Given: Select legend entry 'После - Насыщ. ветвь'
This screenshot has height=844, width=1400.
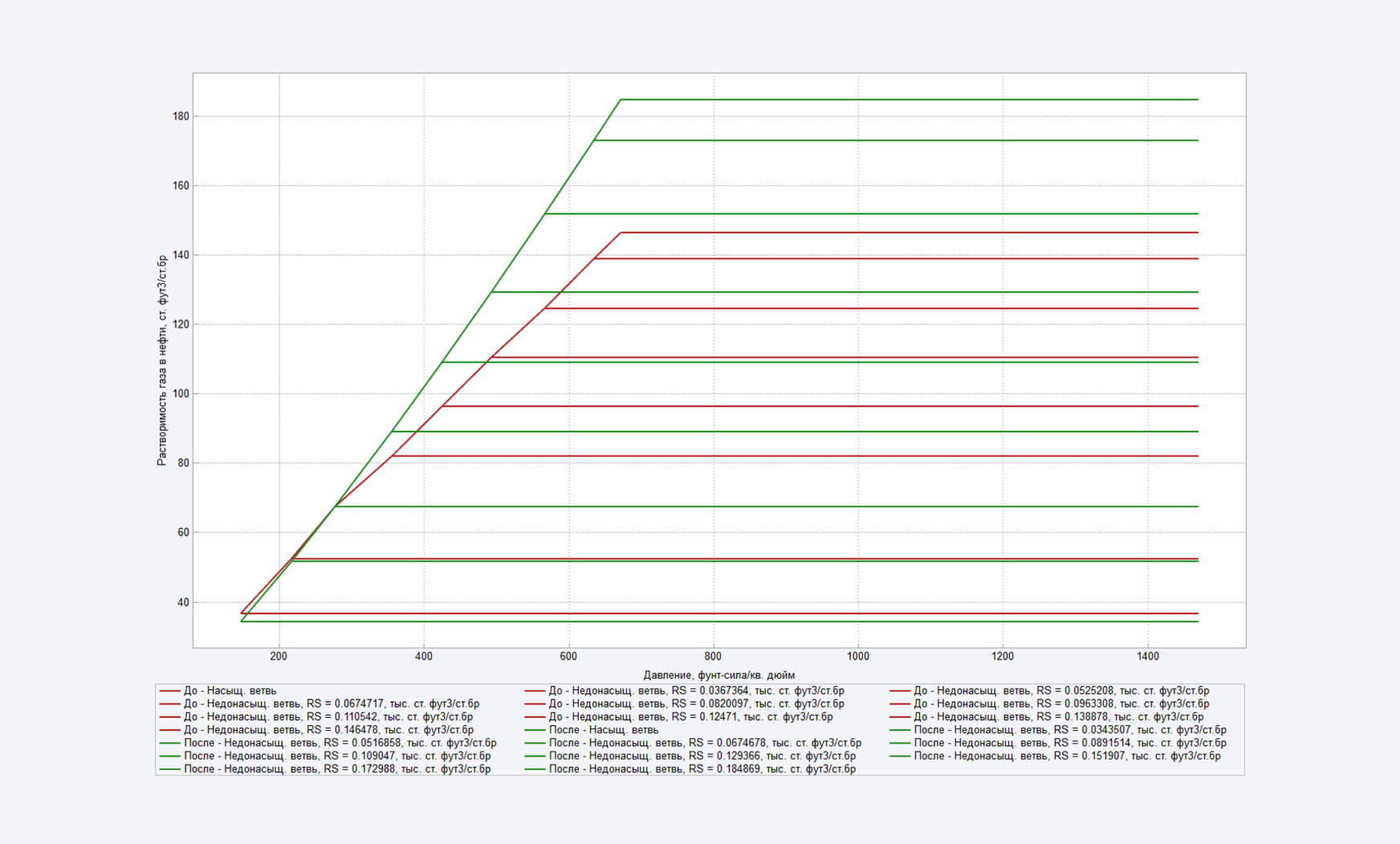Looking at the screenshot, I should pos(591,730).
